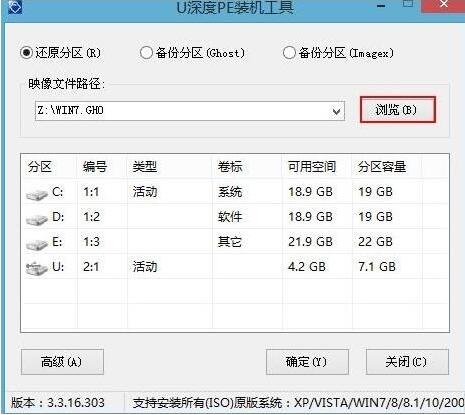Click the 其它 volume label

coord(230,242)
